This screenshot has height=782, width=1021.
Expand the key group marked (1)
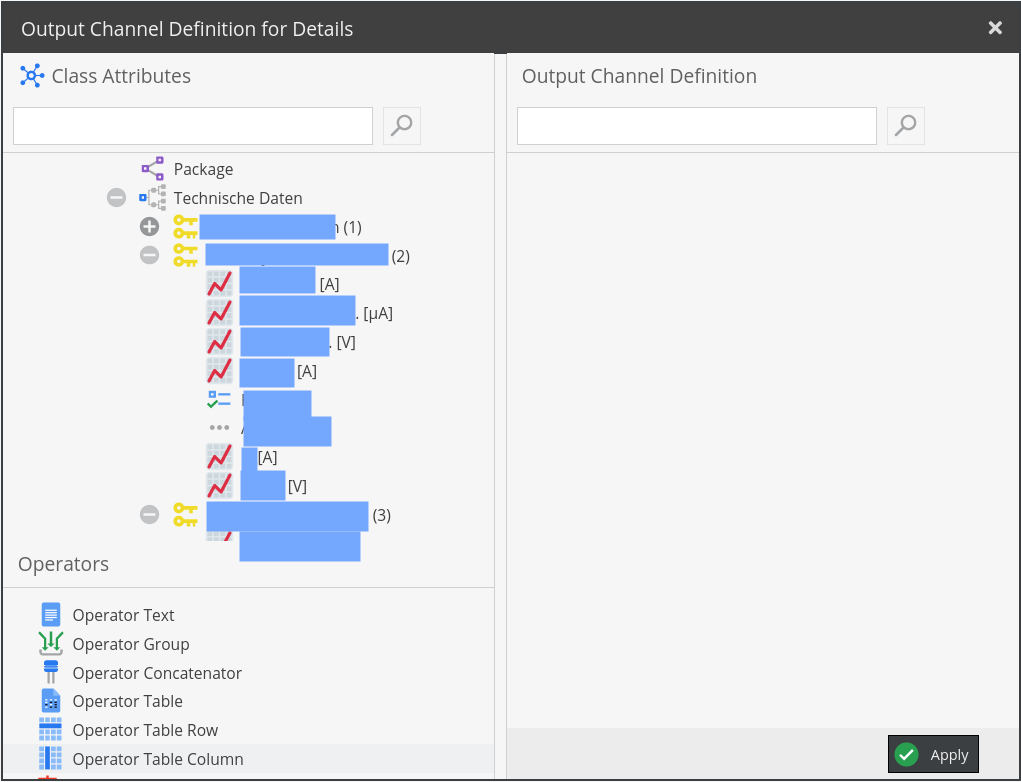click(149, 227)
